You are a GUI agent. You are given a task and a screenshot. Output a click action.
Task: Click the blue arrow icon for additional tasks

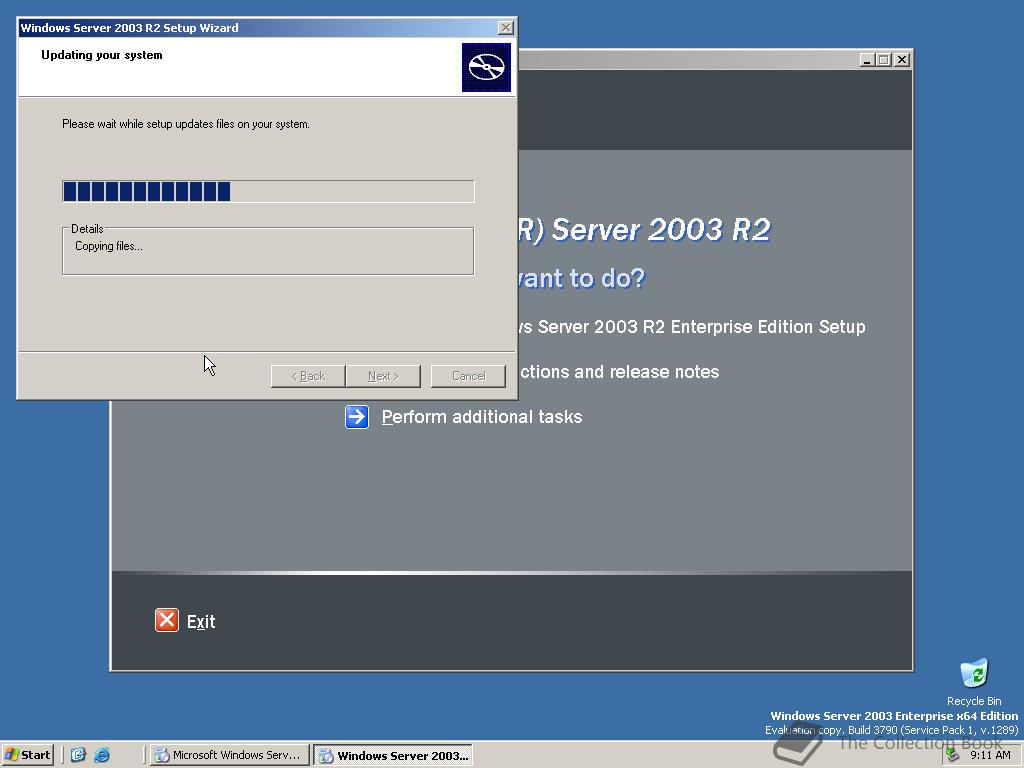357,417
